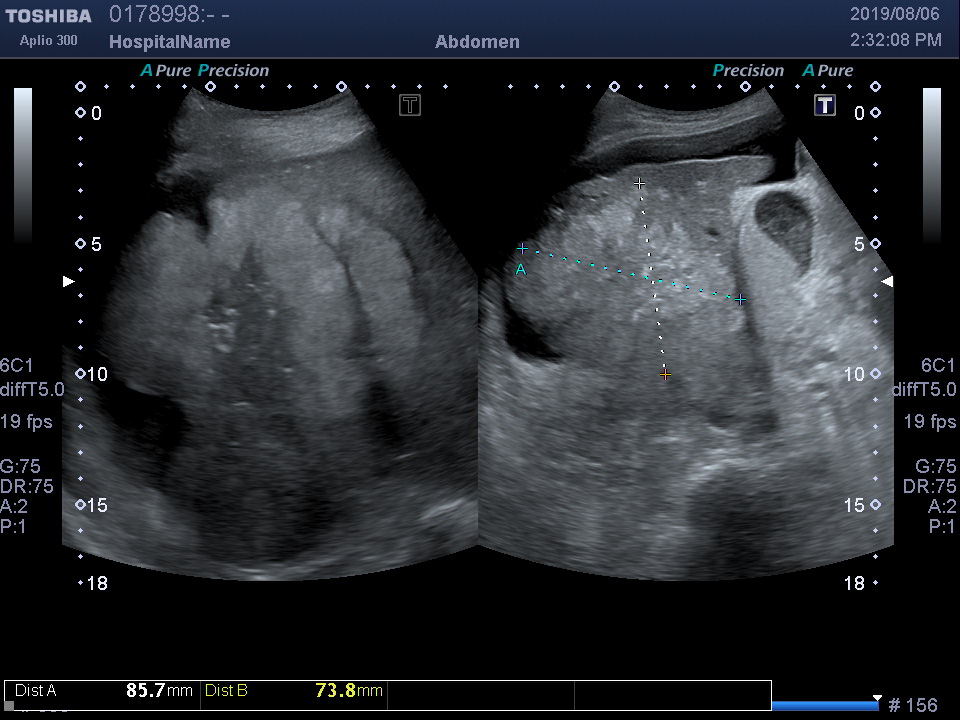Click the right A:2 parameter
960x720 pixels.
tap(942, 506)
